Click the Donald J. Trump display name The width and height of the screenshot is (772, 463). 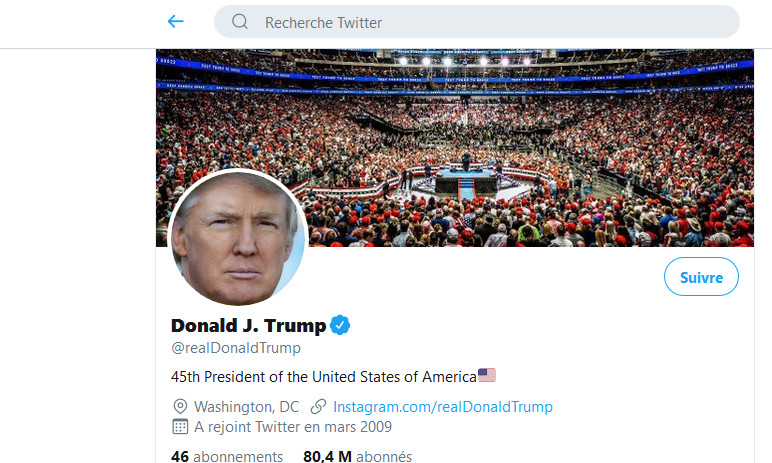tap(249, 326)
